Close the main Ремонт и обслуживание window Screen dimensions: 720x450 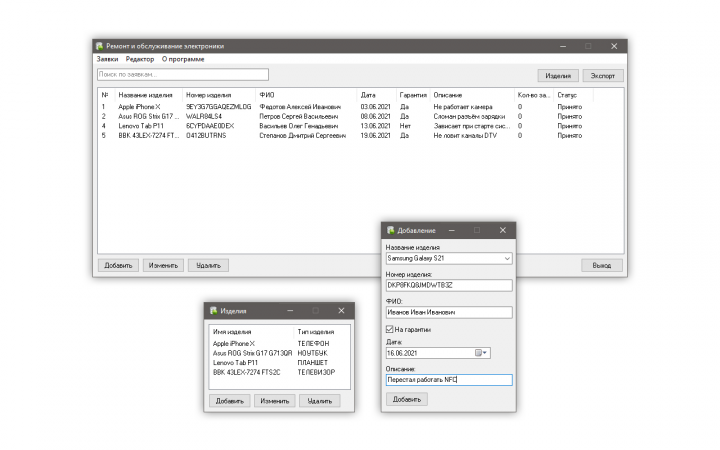[x=614, y=46]
